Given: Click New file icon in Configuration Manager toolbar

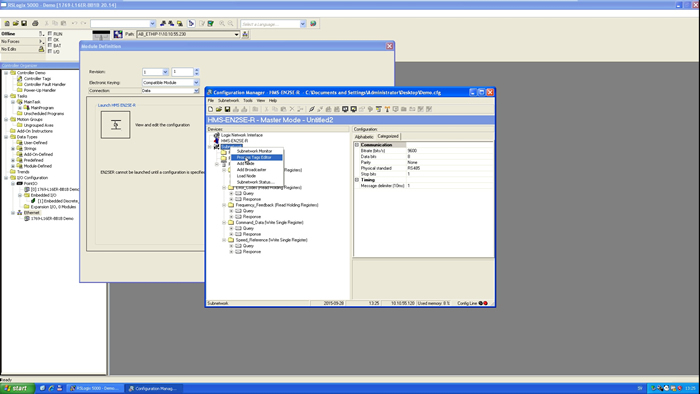Looking at the screenshot, I should coord(210,109).
